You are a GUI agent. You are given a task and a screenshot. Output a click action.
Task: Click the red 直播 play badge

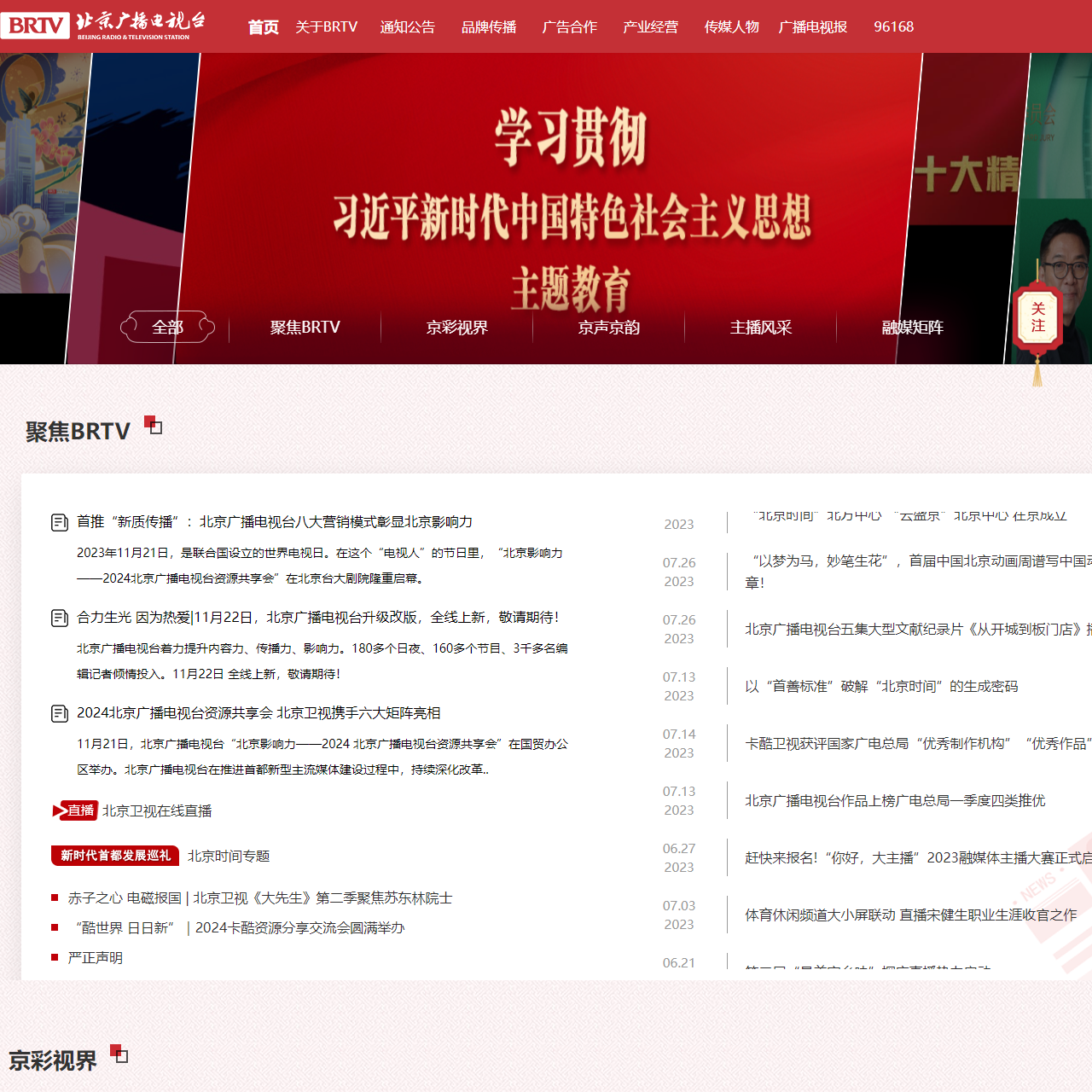(75, 810)
